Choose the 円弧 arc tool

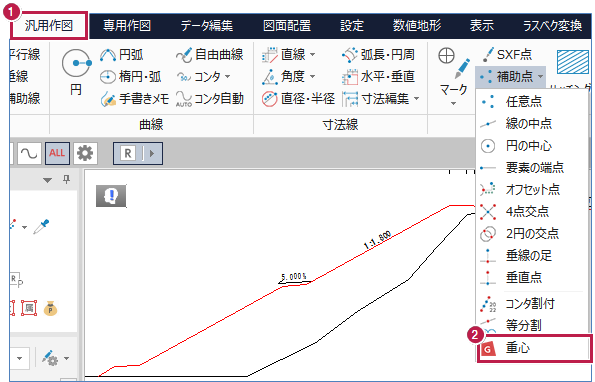pos(122,55)
